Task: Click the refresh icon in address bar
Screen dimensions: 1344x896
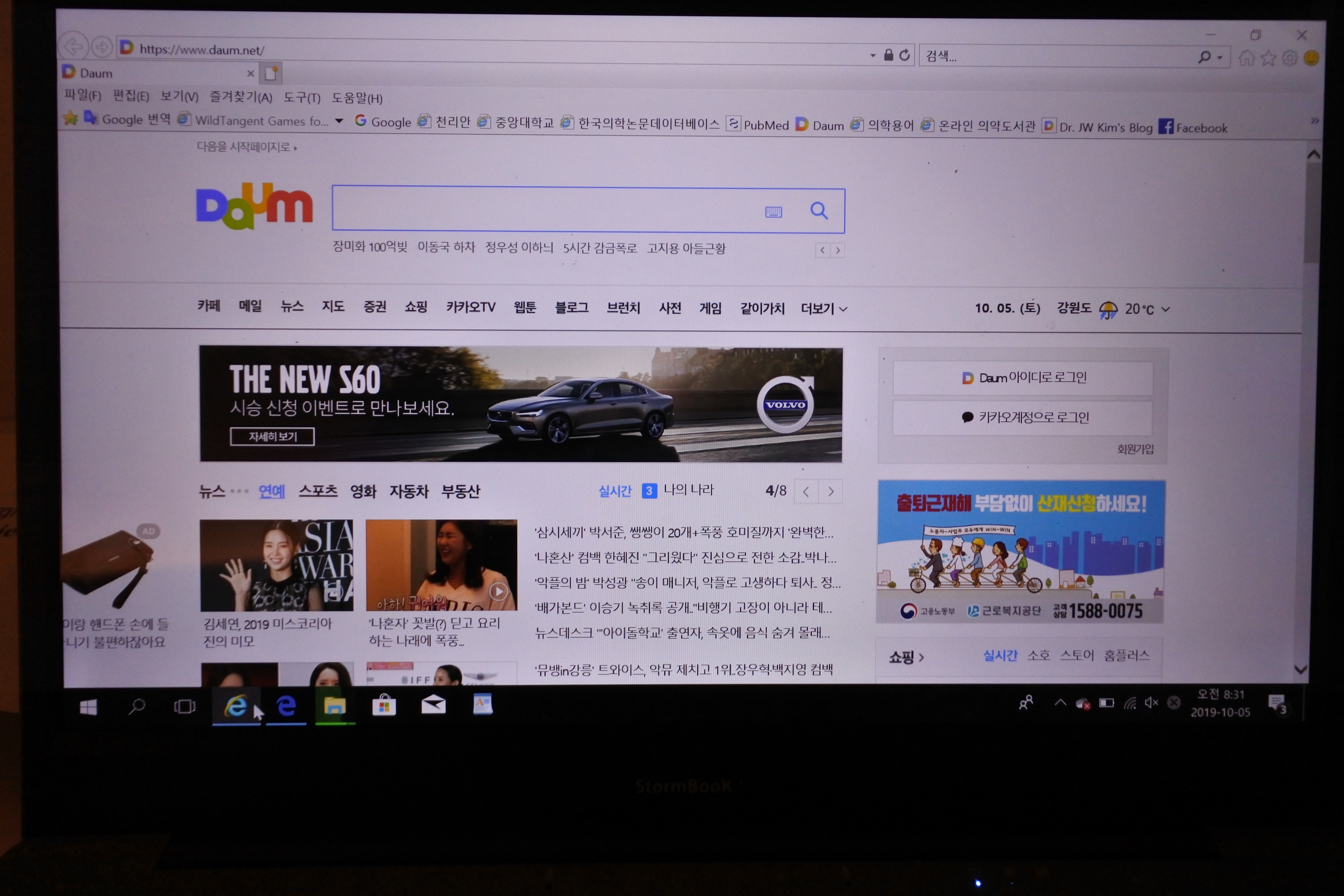Action: 904,55
